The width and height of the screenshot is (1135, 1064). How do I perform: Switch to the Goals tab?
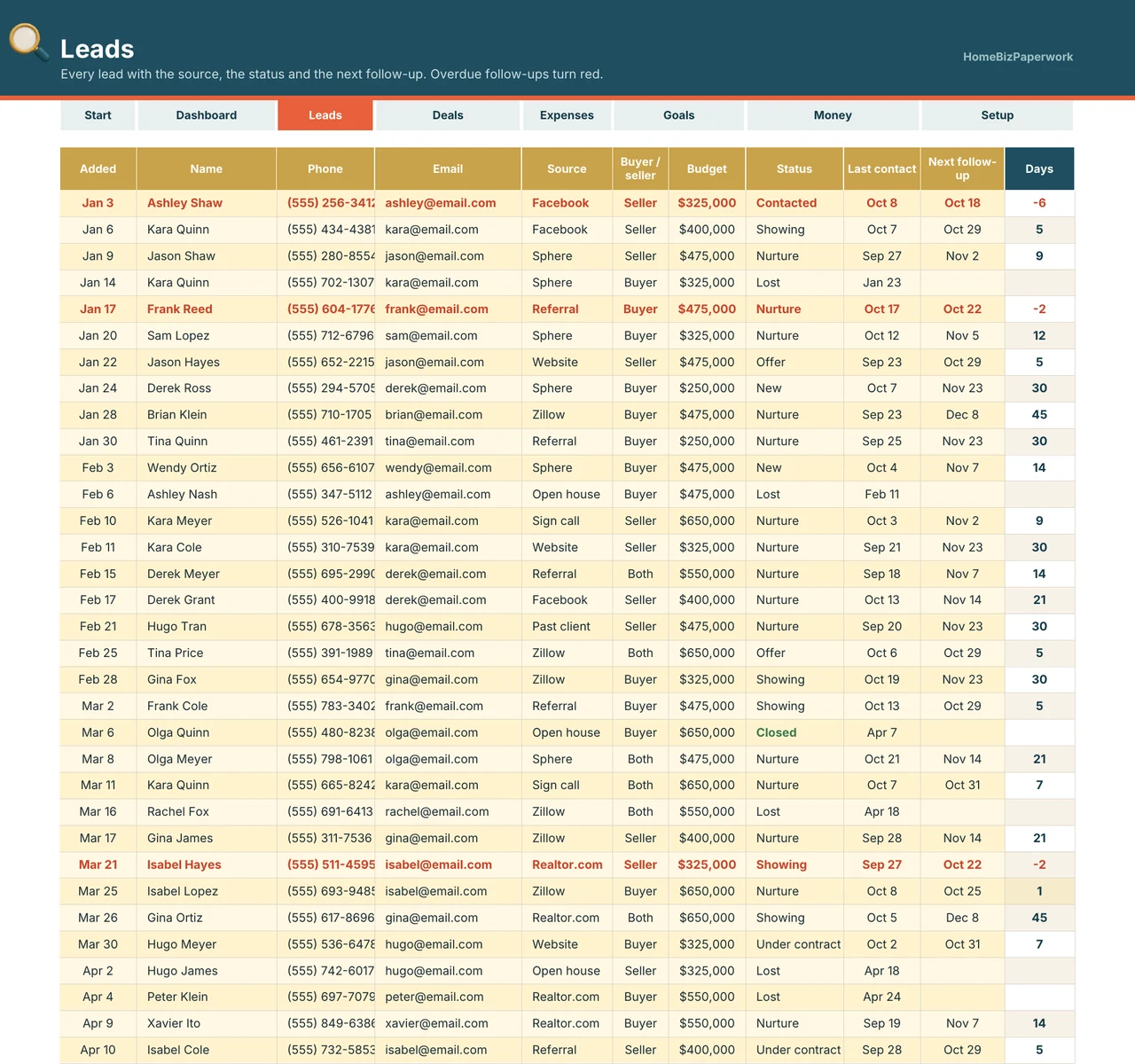[x=679, y=115]
